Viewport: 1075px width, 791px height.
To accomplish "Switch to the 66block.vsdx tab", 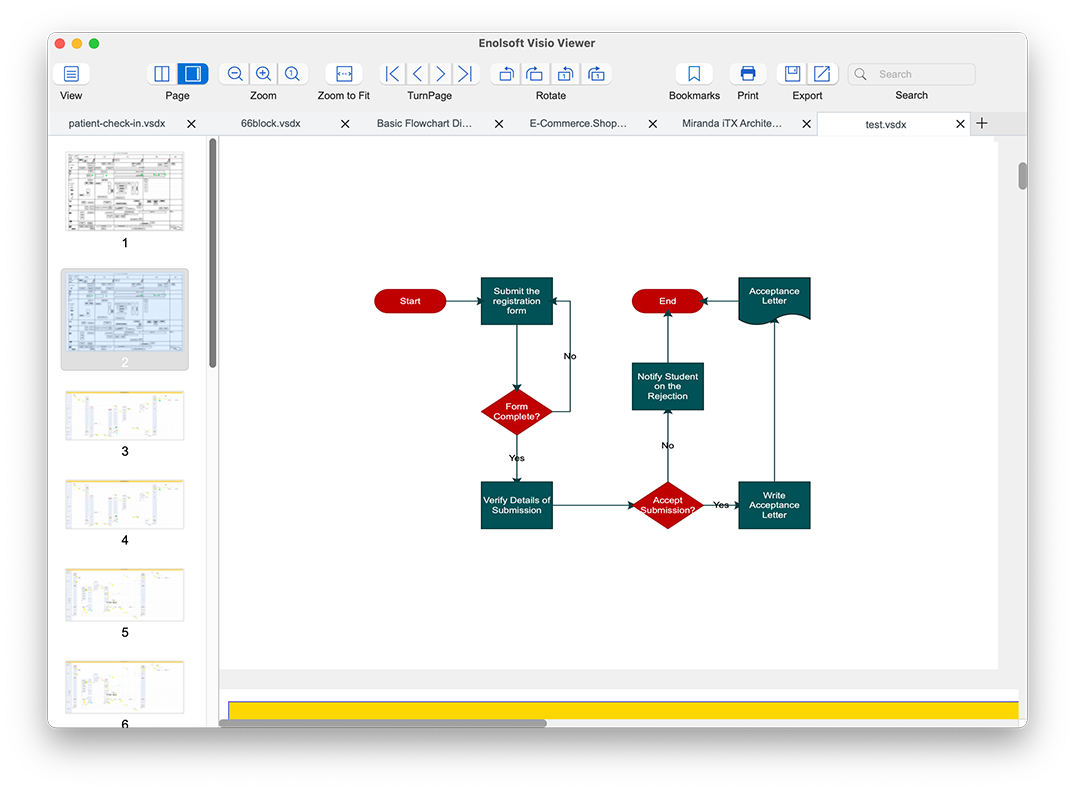I will [x=270, y=124].
